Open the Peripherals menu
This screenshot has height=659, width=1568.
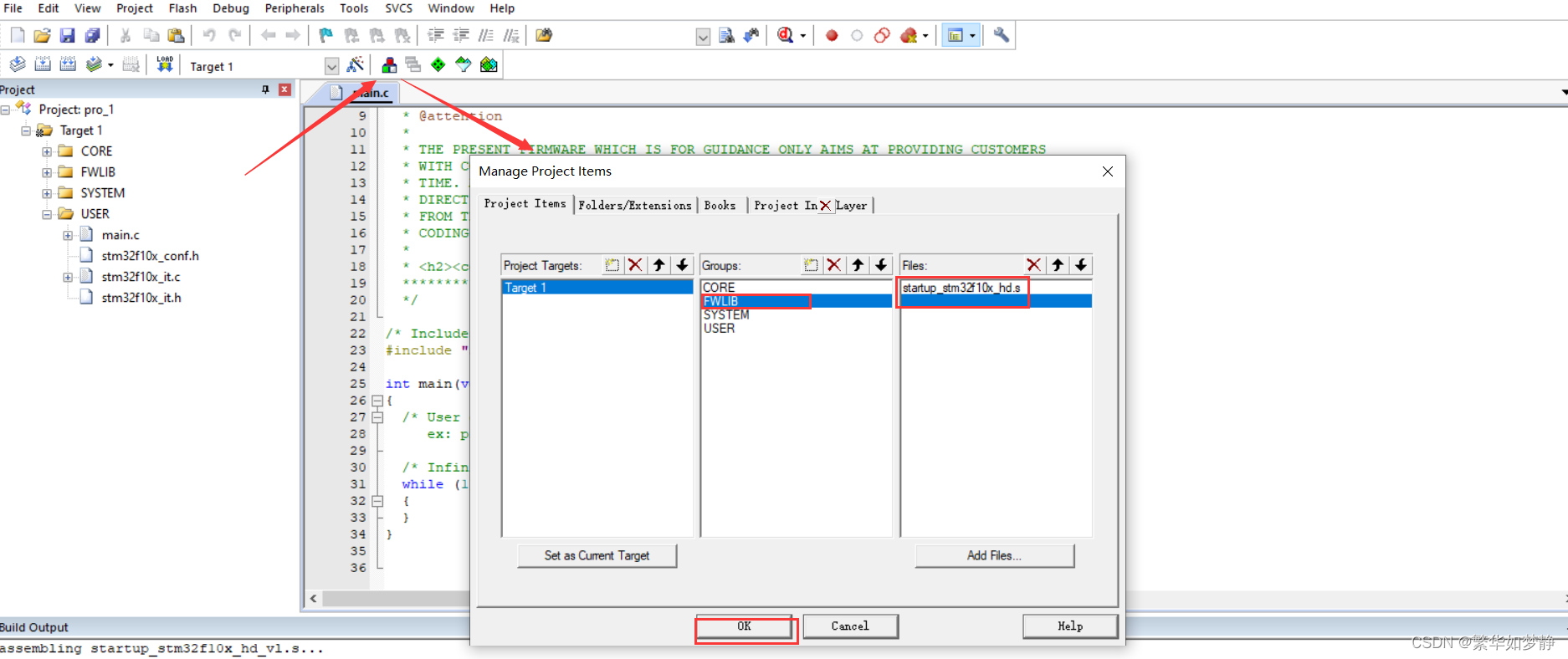click(295, 8)
